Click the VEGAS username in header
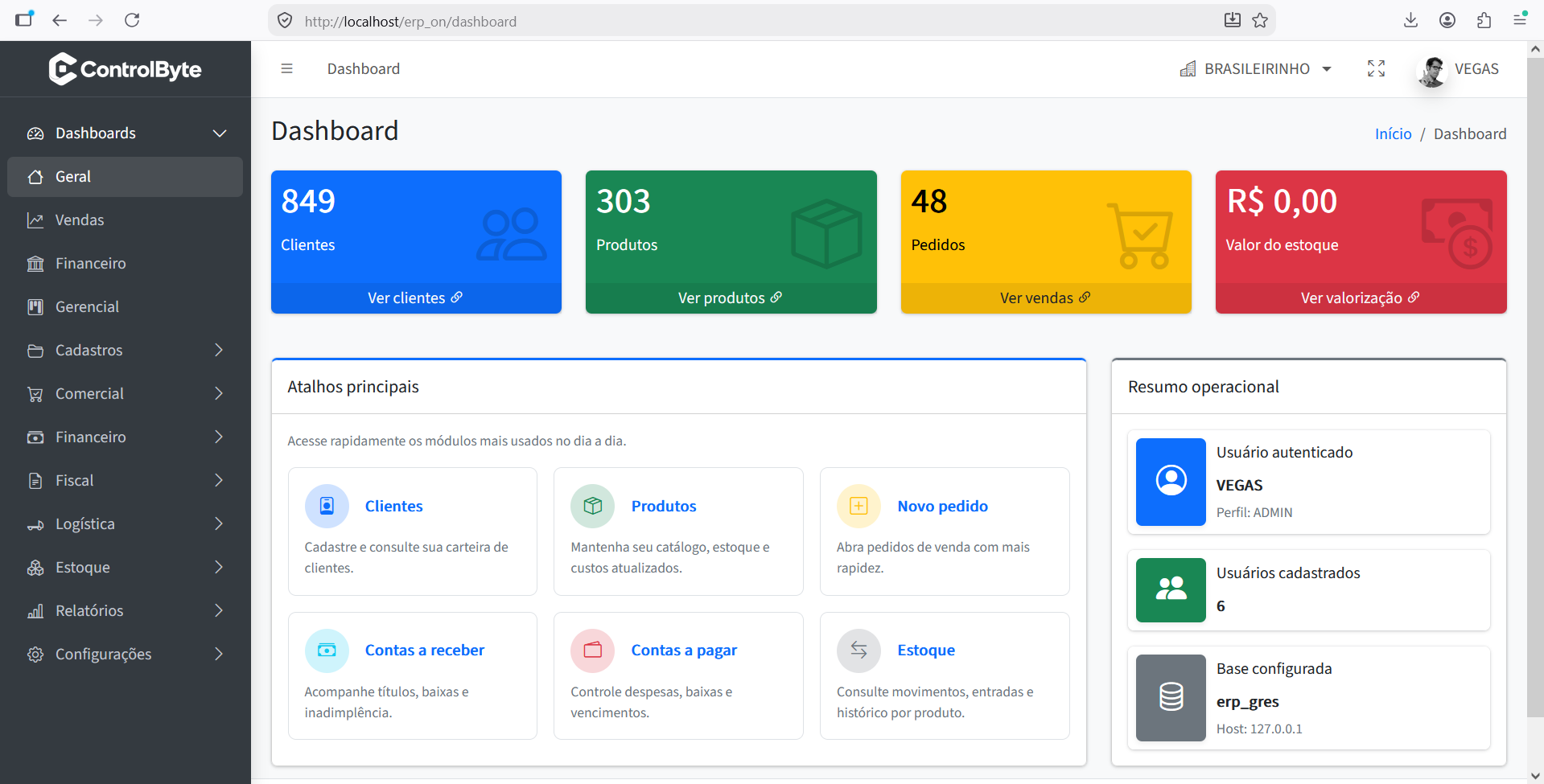This screenshot has width=1544, height=784. point(1476,69)
